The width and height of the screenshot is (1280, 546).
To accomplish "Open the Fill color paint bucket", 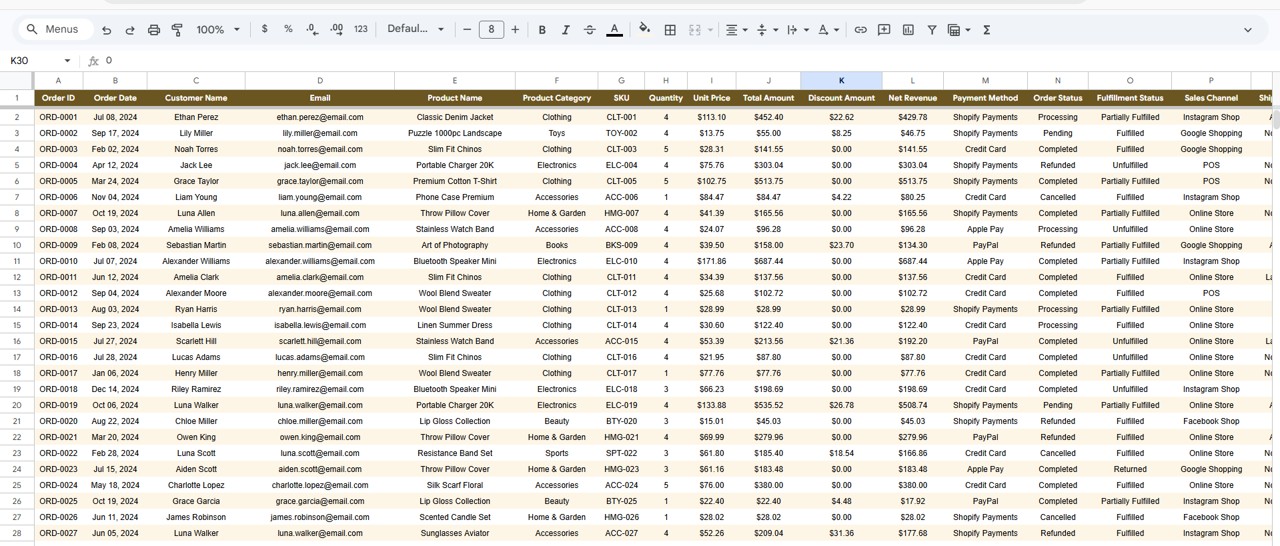I will [x=644, y=30].
